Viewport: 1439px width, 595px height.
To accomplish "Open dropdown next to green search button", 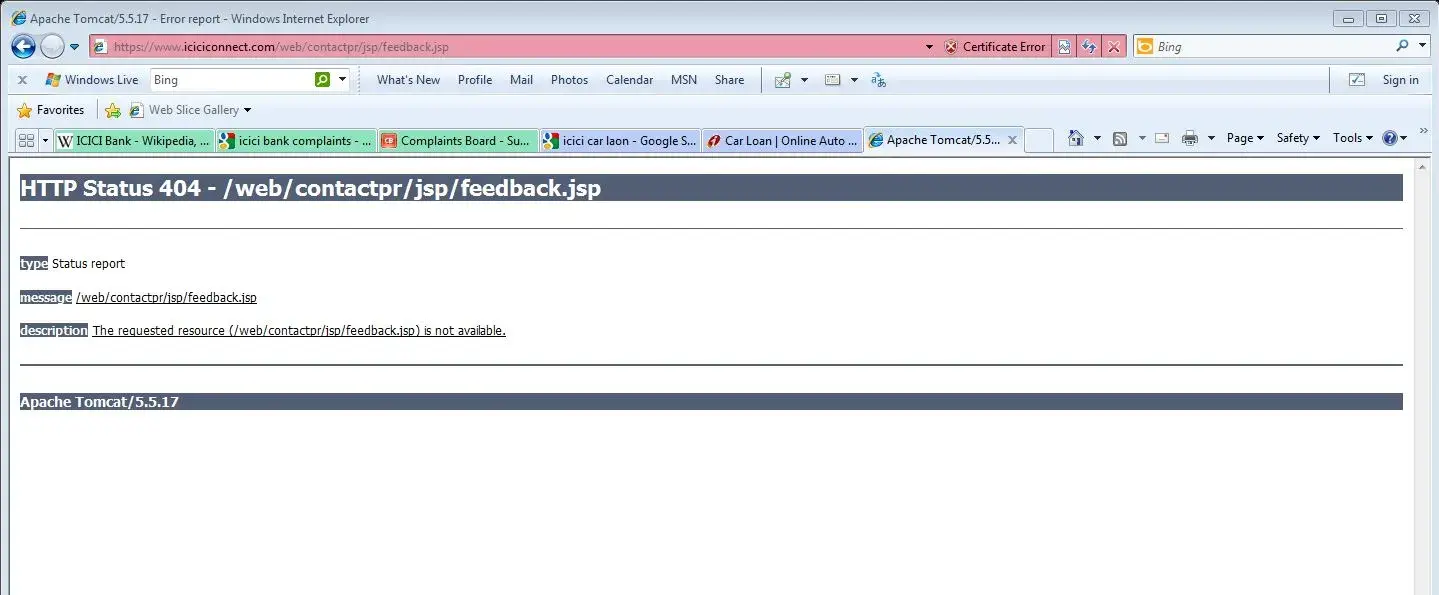I will (342, 80).
